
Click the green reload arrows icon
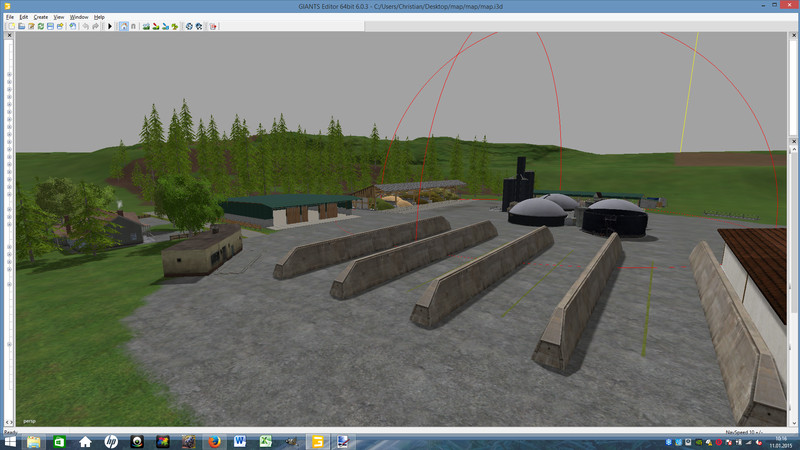41,26
